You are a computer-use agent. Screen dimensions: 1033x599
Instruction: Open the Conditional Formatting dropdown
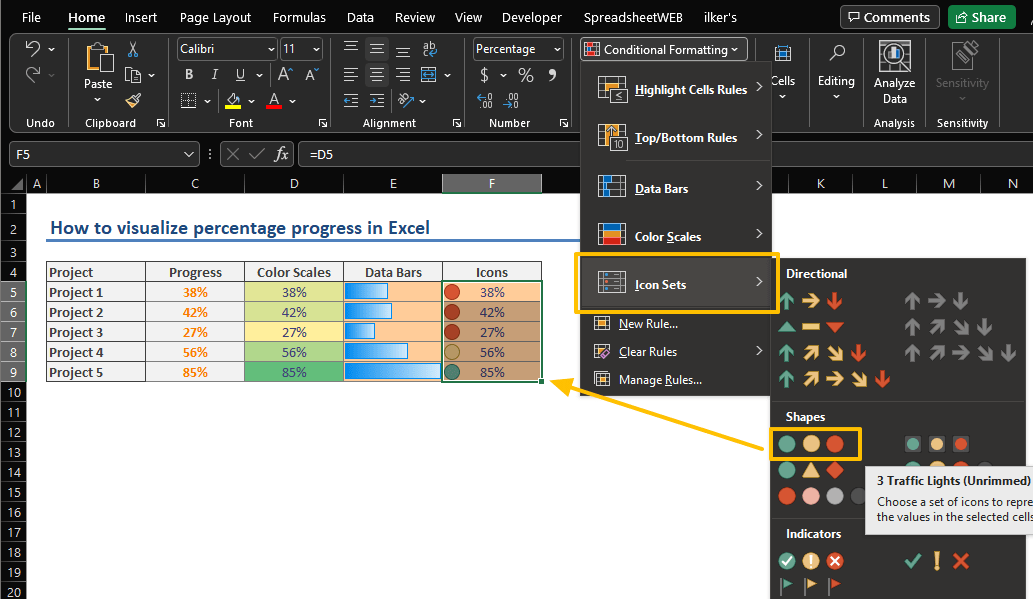coord(664,49)
